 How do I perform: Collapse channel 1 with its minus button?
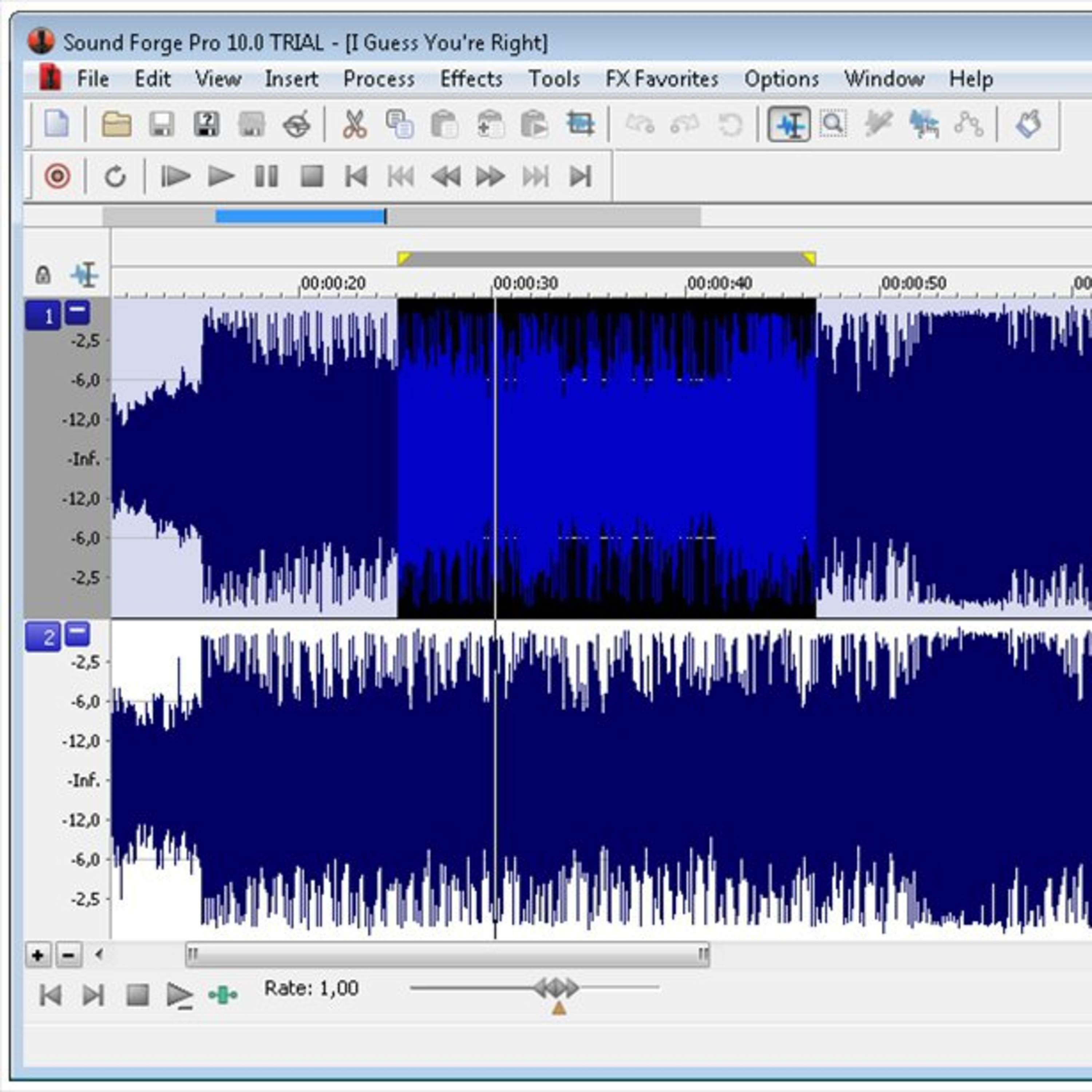(x=78, y=312)
